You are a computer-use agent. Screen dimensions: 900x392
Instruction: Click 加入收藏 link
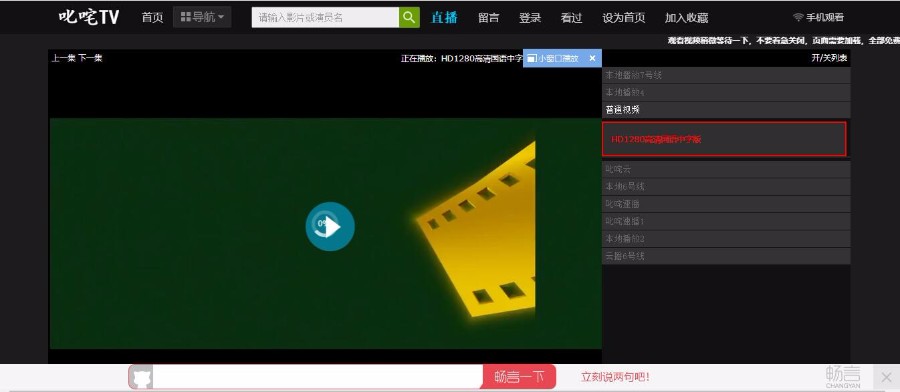[x=686, y=18]
